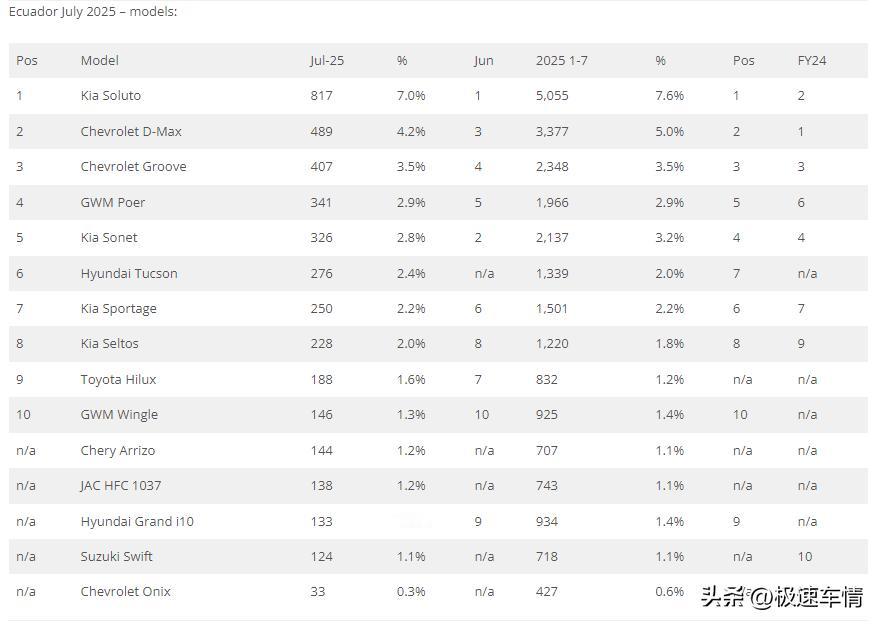Image resolution: width=881 pixels, height=626 pixels.
Task: Select the Jul-25 column header
Action: pos(326,60)
